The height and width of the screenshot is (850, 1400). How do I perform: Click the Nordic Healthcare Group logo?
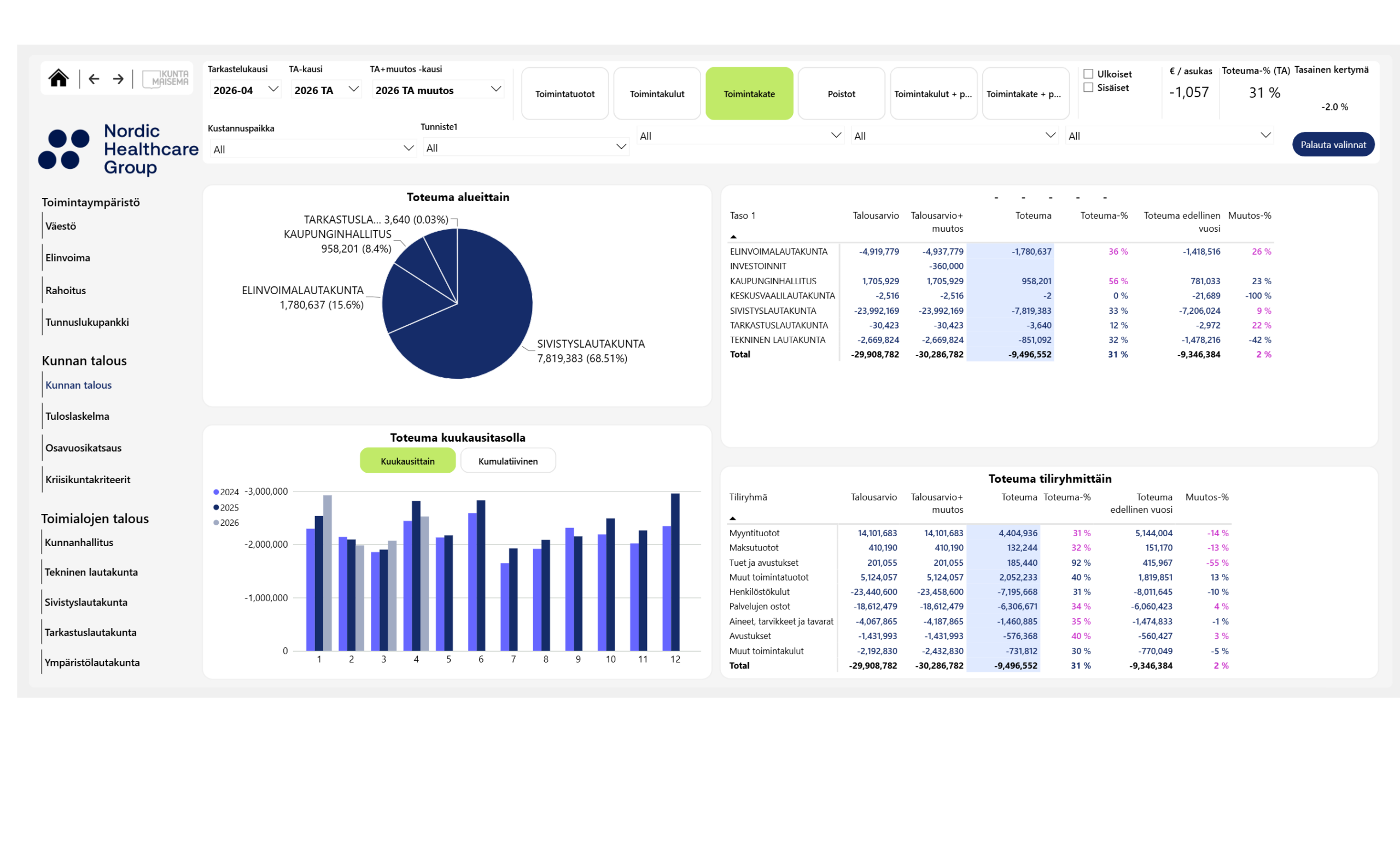pyautogui.click(x=118, y=149)
